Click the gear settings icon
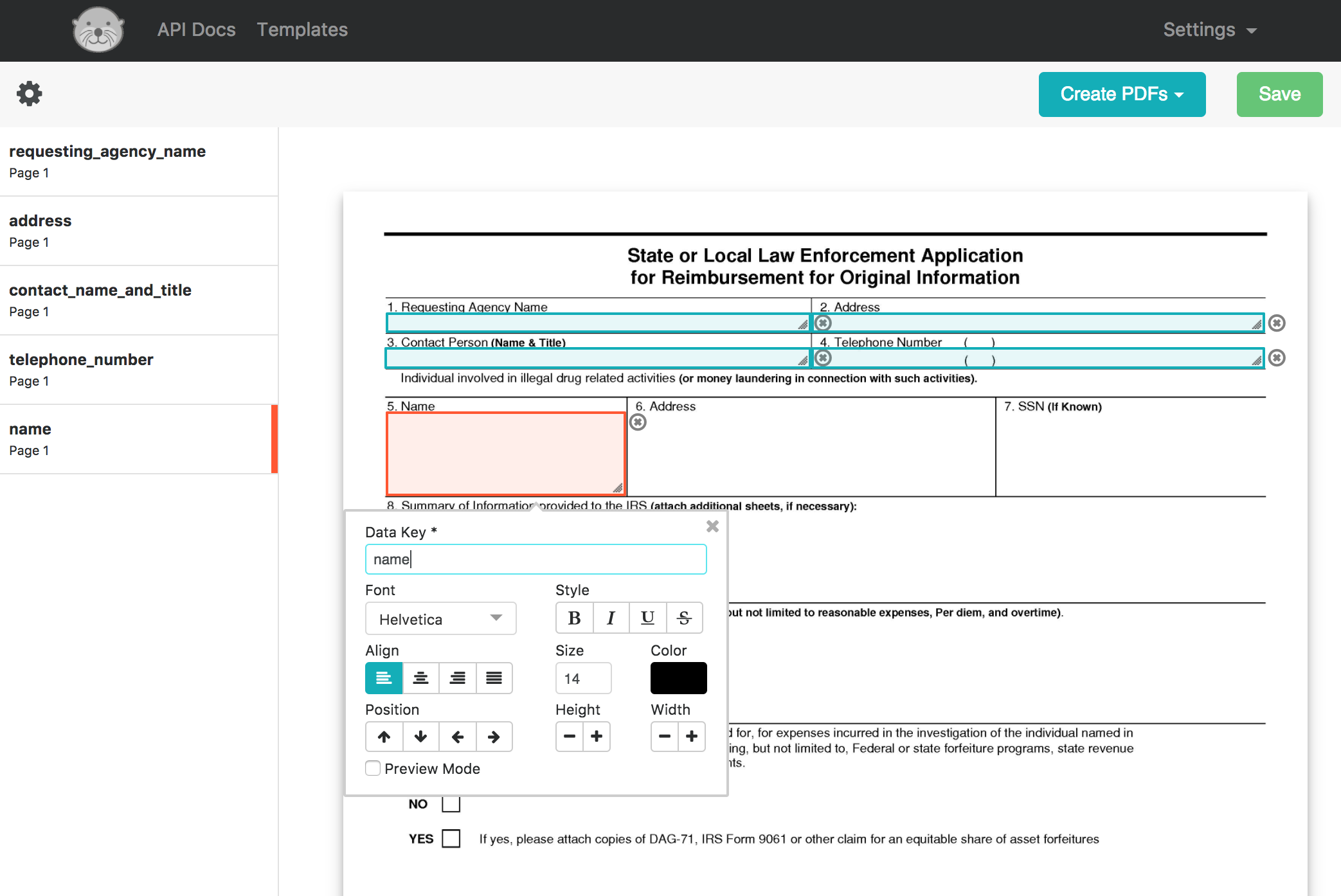The image size is (1341, 896). coord(29,94)
